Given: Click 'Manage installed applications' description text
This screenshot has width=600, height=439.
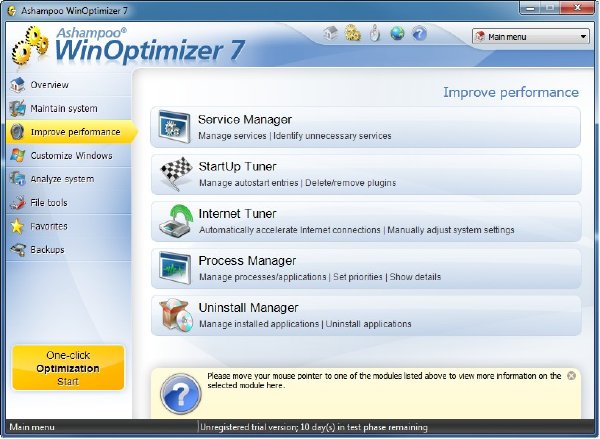Looking at the screenshot, I should 259,324.
